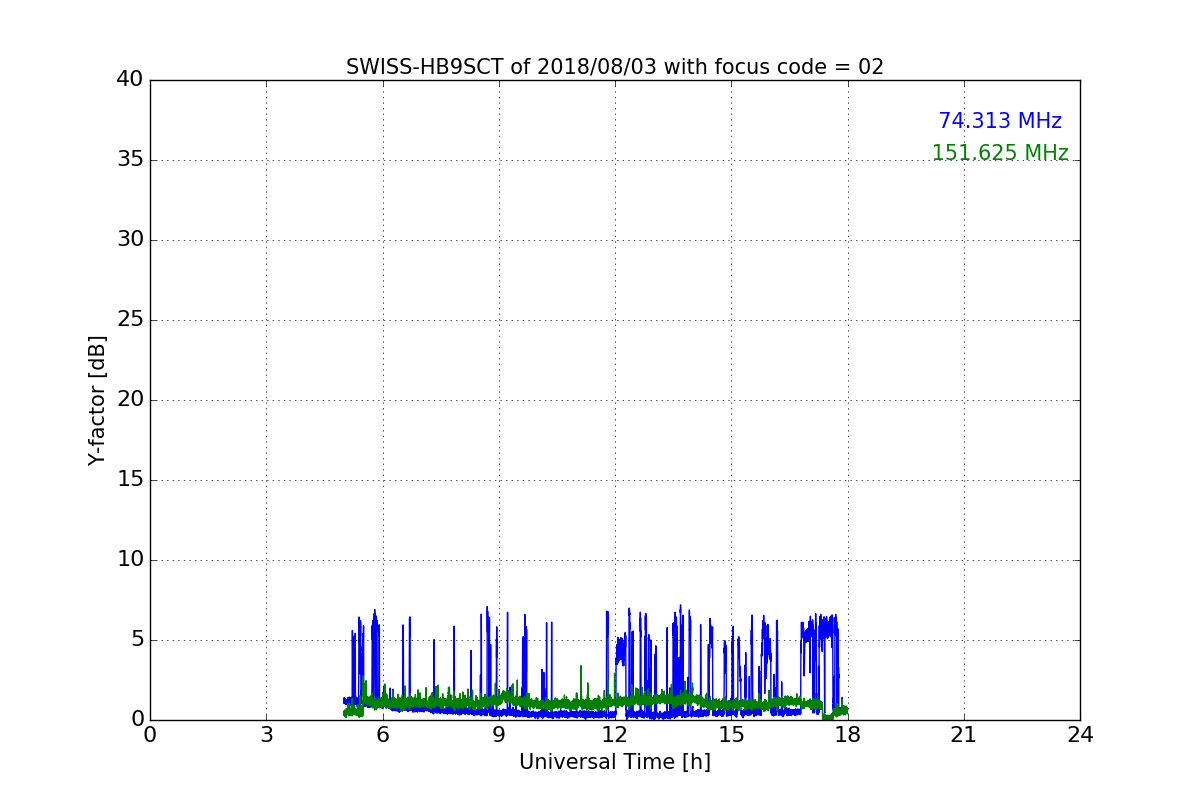Click y-axis tick label 25

click(x=130, y=320)
